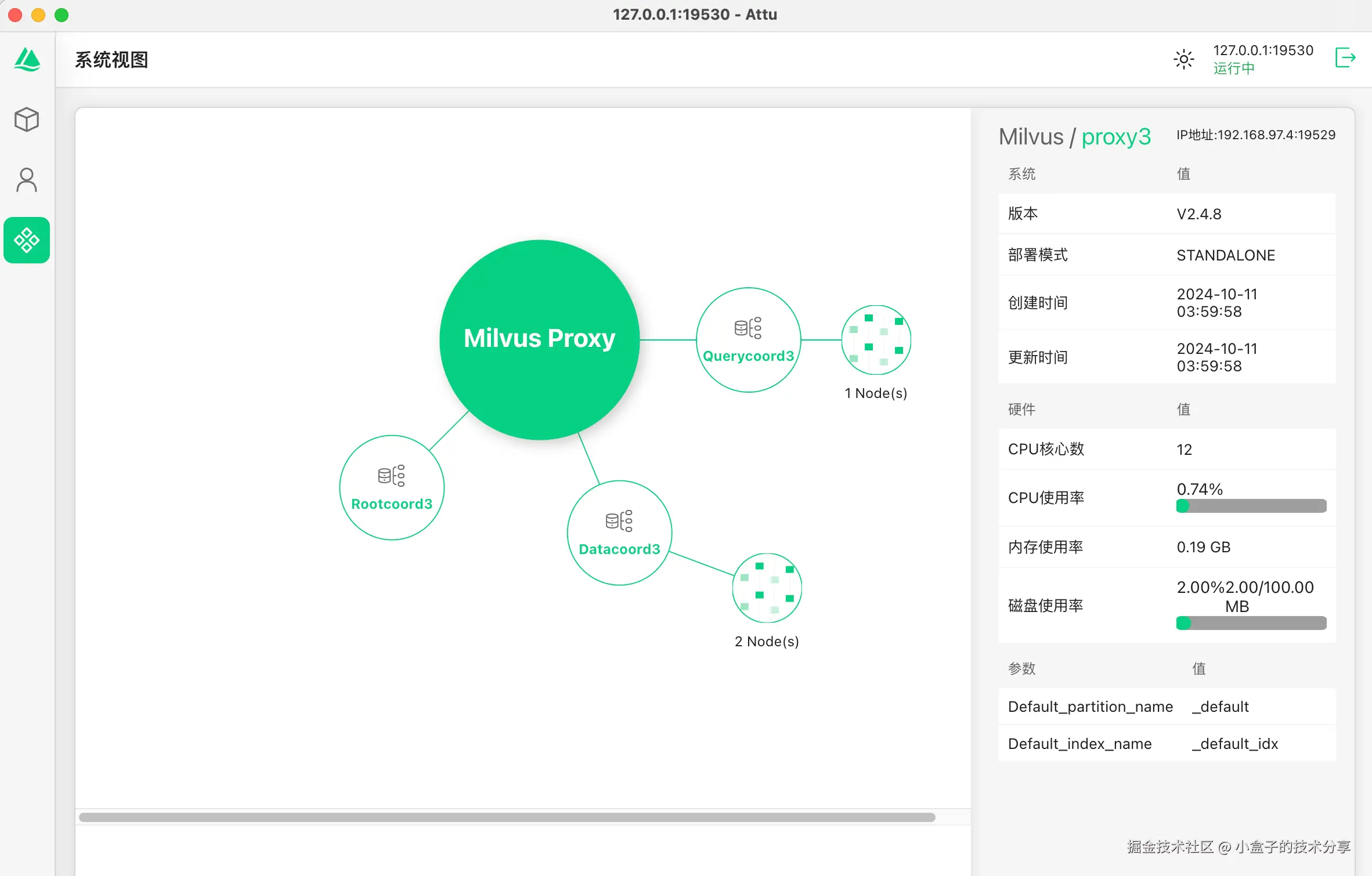This screenshot has width=1372, height=876.
Task: Toggle light/dark theme sun icon
Action: point(1183,59)
